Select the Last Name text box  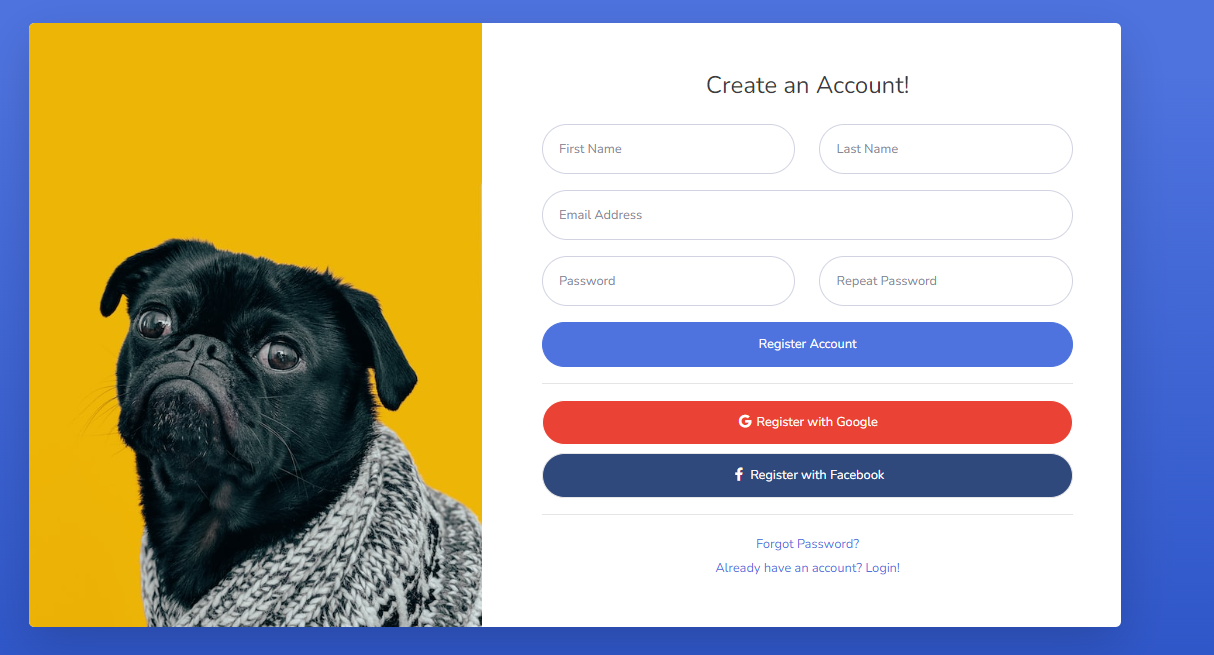[946, 149]
